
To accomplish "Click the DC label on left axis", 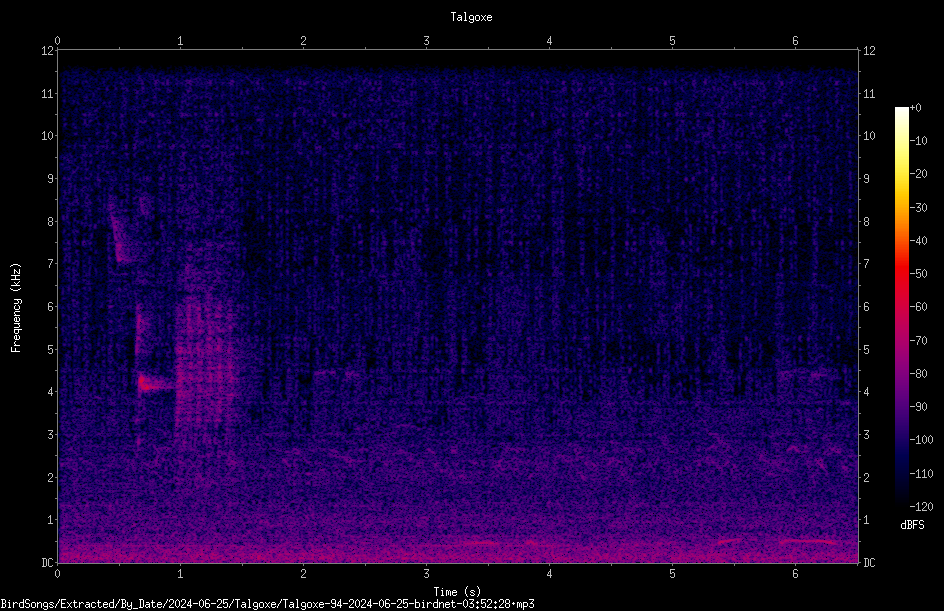I will point(48,563).
